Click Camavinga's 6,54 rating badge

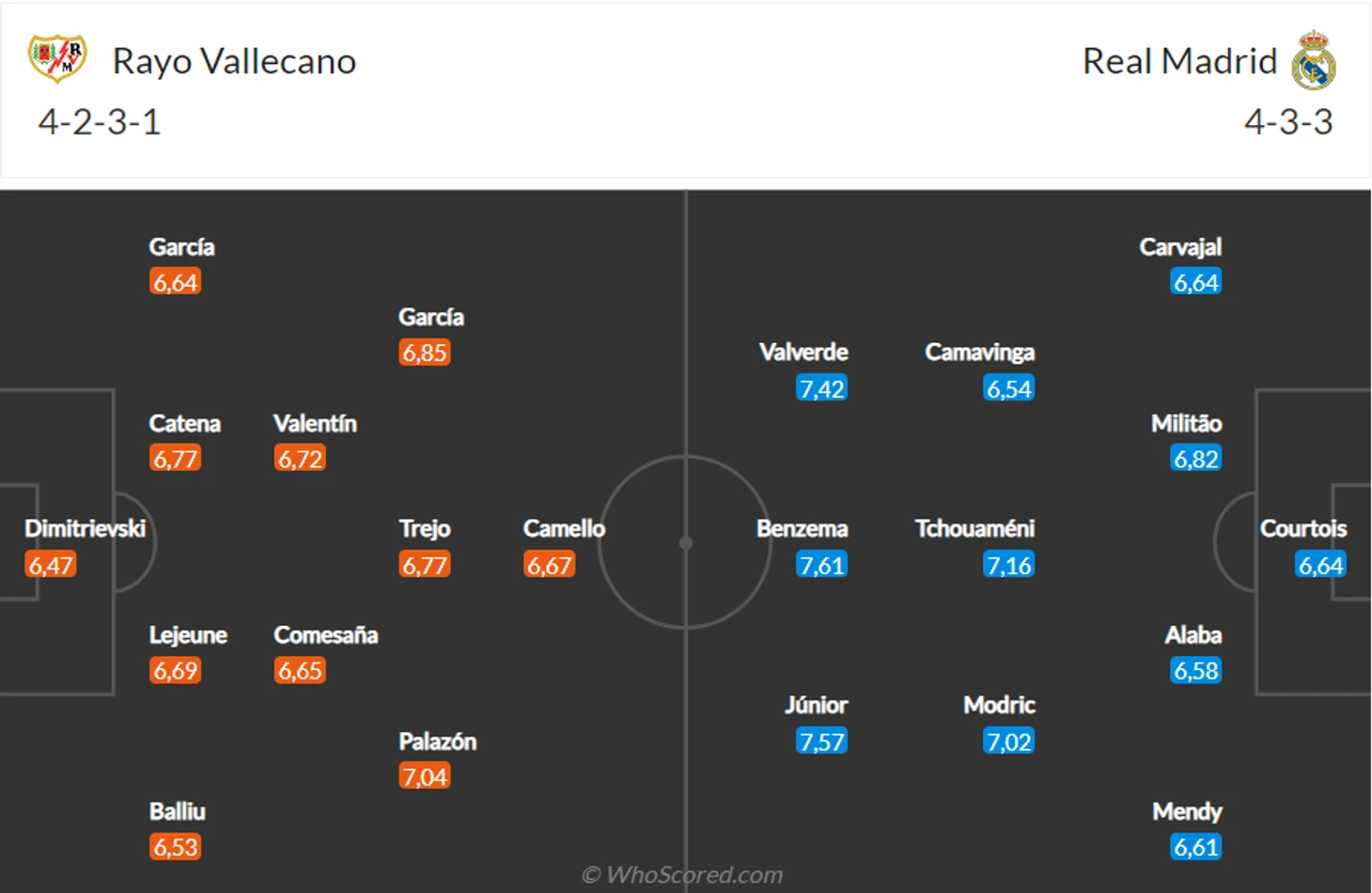tap(1008, 388)
